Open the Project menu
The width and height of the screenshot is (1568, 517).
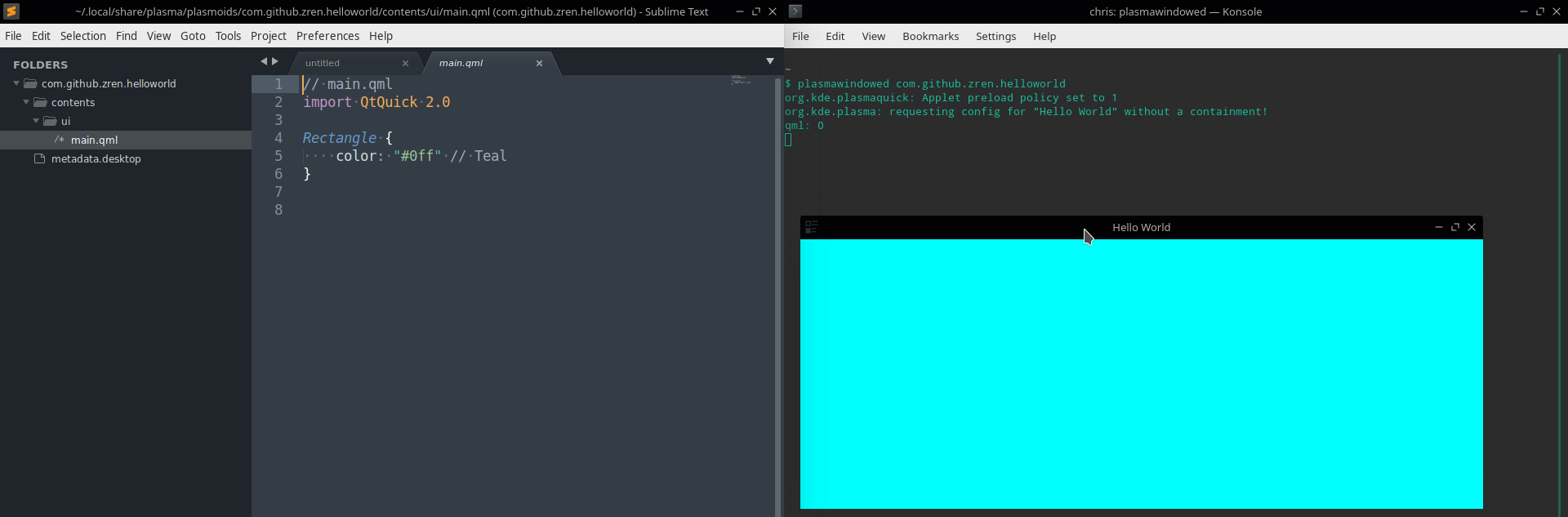(268, 36)
